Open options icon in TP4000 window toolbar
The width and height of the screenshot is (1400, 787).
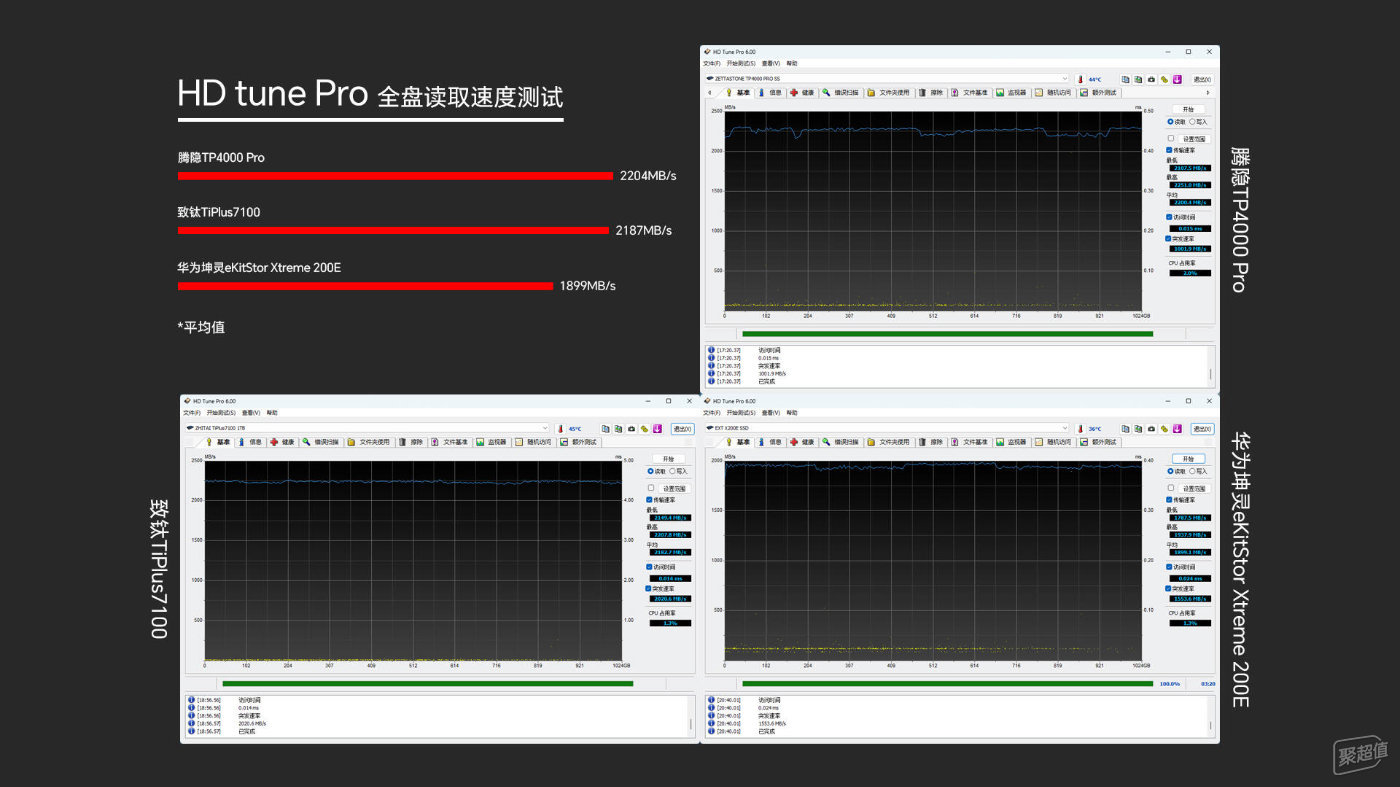1164,79
